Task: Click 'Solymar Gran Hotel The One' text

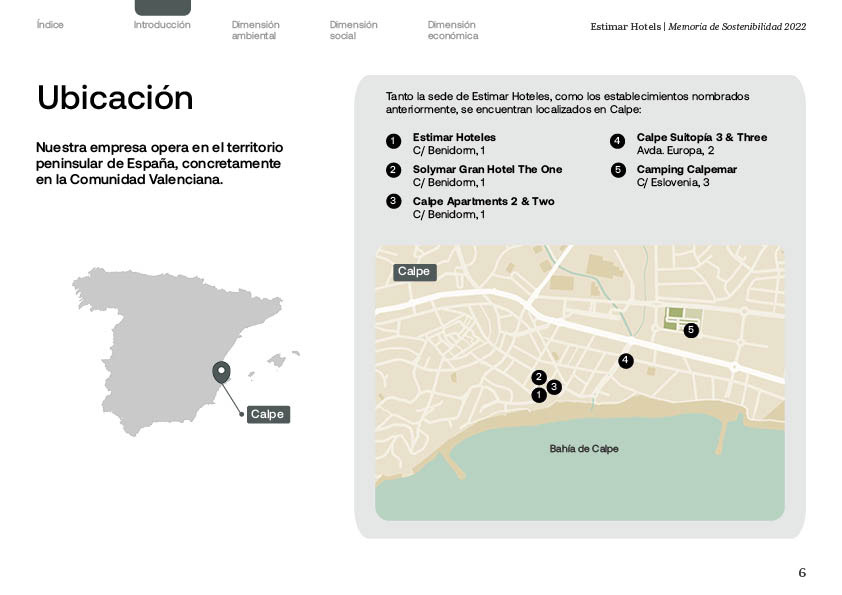Action: click(x=488, y=169)
